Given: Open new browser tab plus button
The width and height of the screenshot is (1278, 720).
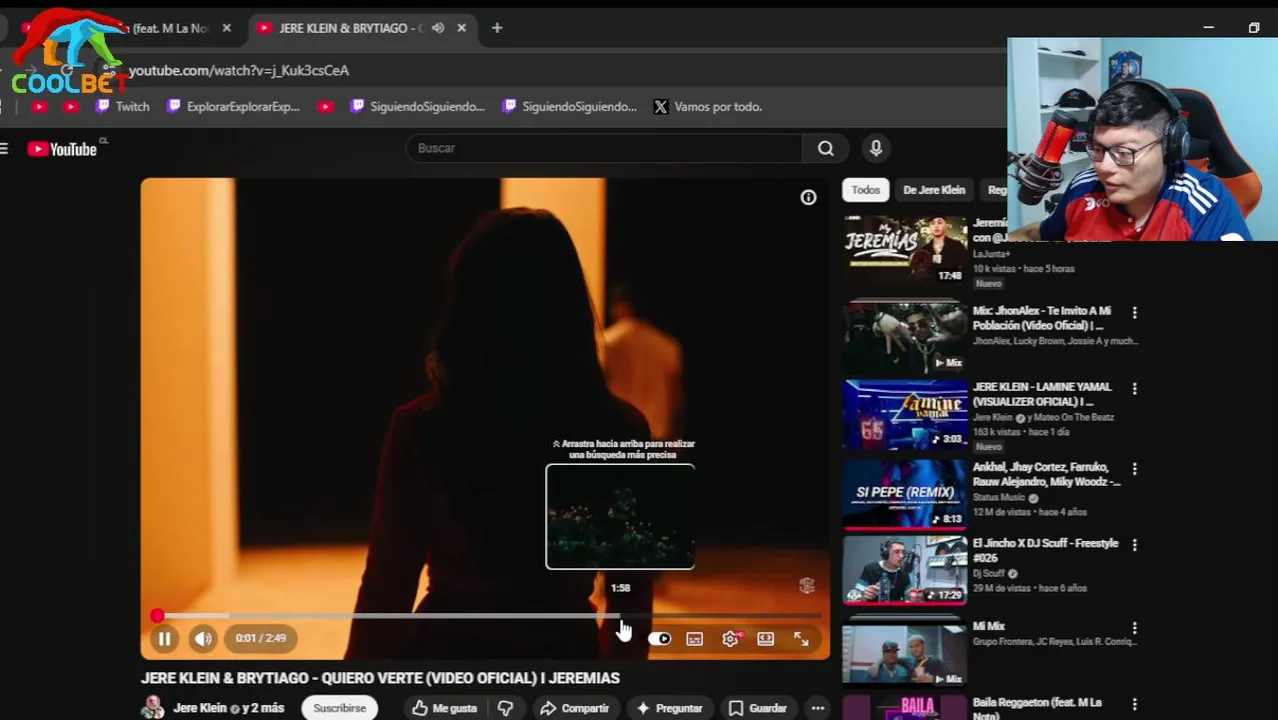Looking at the screenshot, I should click(x=497, y=28).
